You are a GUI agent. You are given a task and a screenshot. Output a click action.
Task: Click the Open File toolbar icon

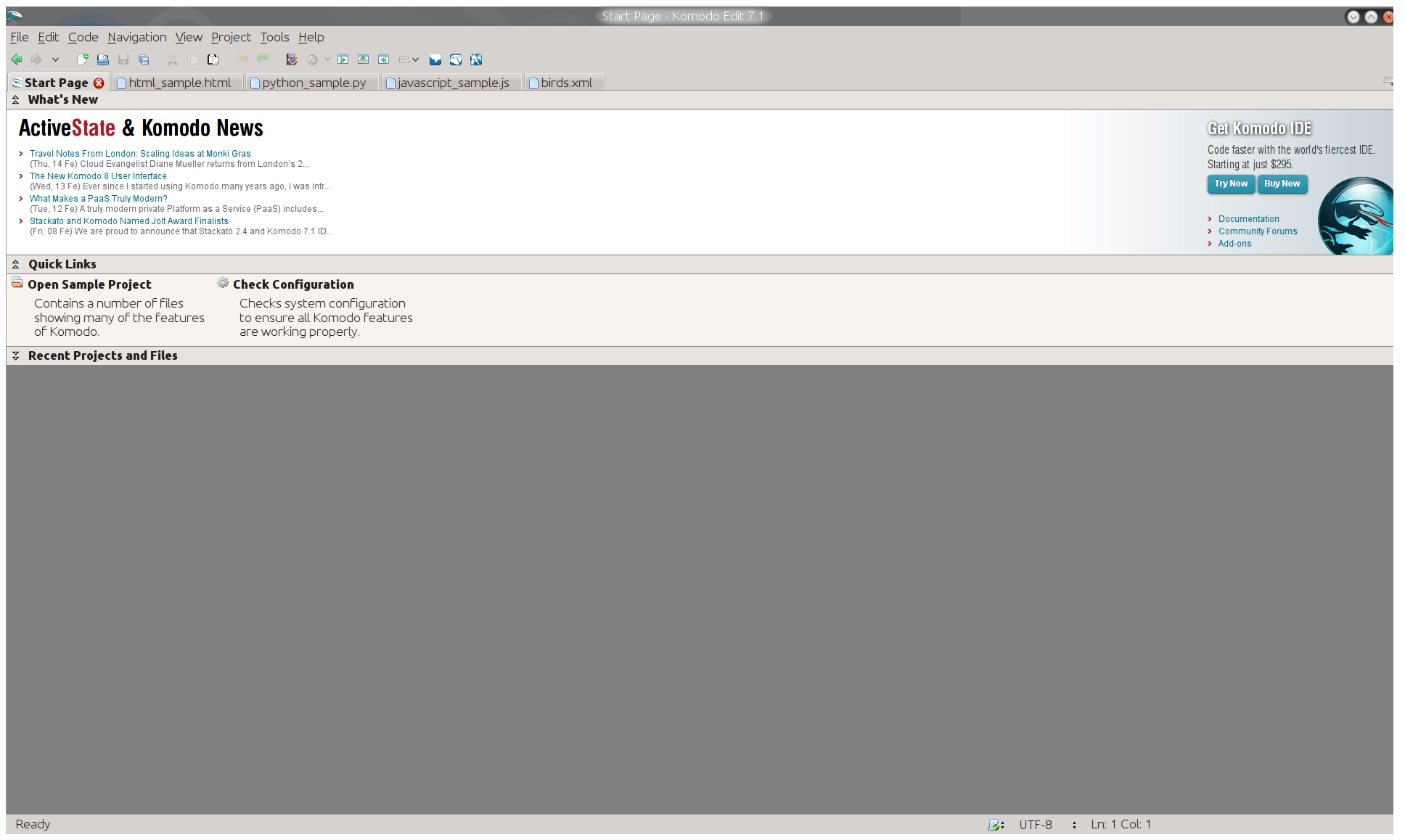point(103,59)
